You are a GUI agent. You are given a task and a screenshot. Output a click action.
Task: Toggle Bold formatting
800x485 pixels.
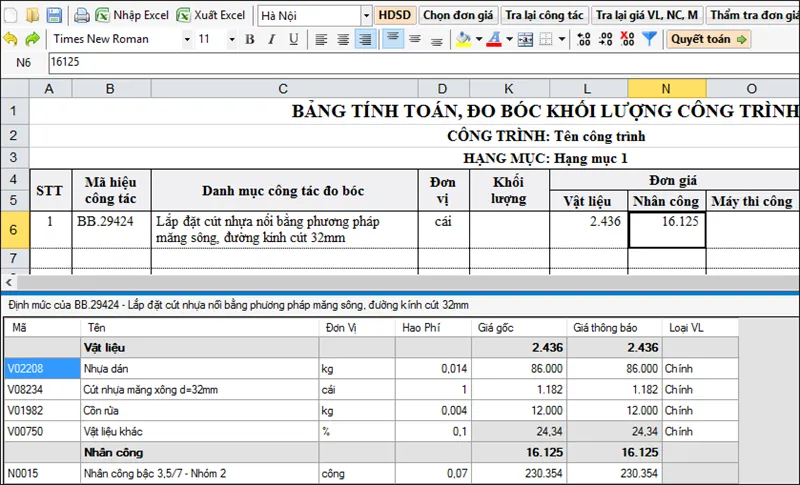249,39
